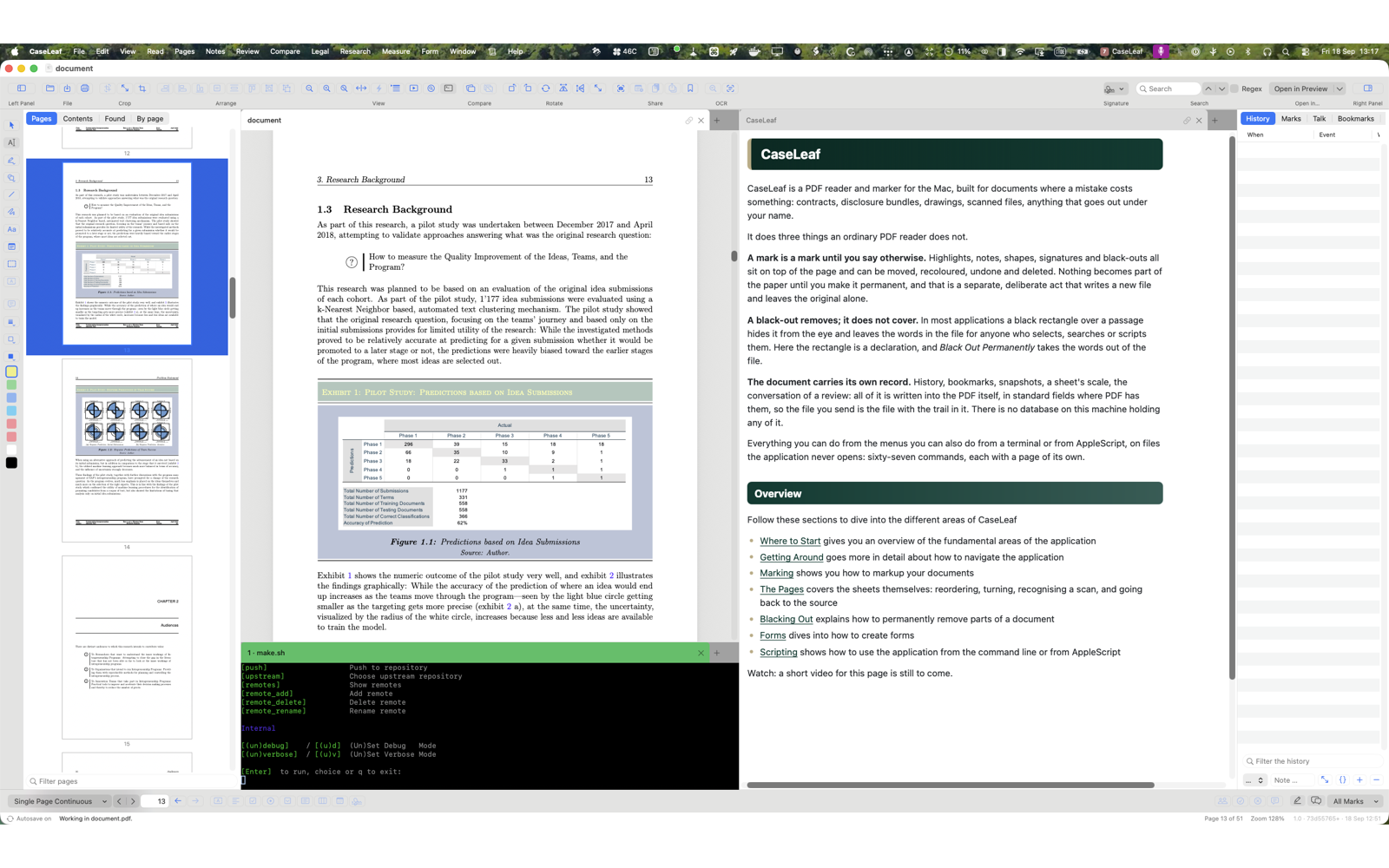Image resolution: width=1389 pixels, height=868 pixels.
Task: Click the OCR scan text icon
Action: tap(731, 89)
